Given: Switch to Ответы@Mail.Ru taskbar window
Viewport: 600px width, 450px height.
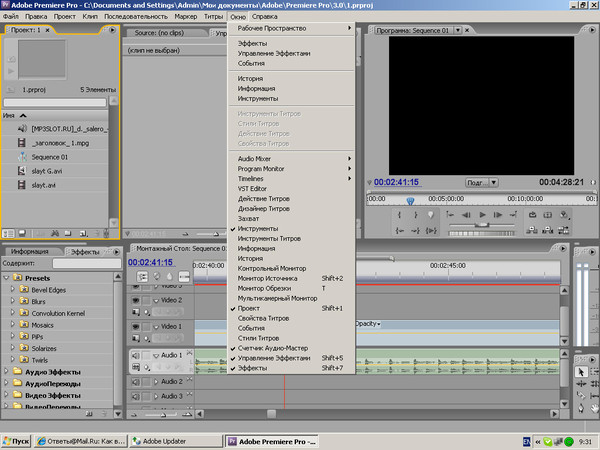Looking at the screenshot, I should tap(81, 441).
